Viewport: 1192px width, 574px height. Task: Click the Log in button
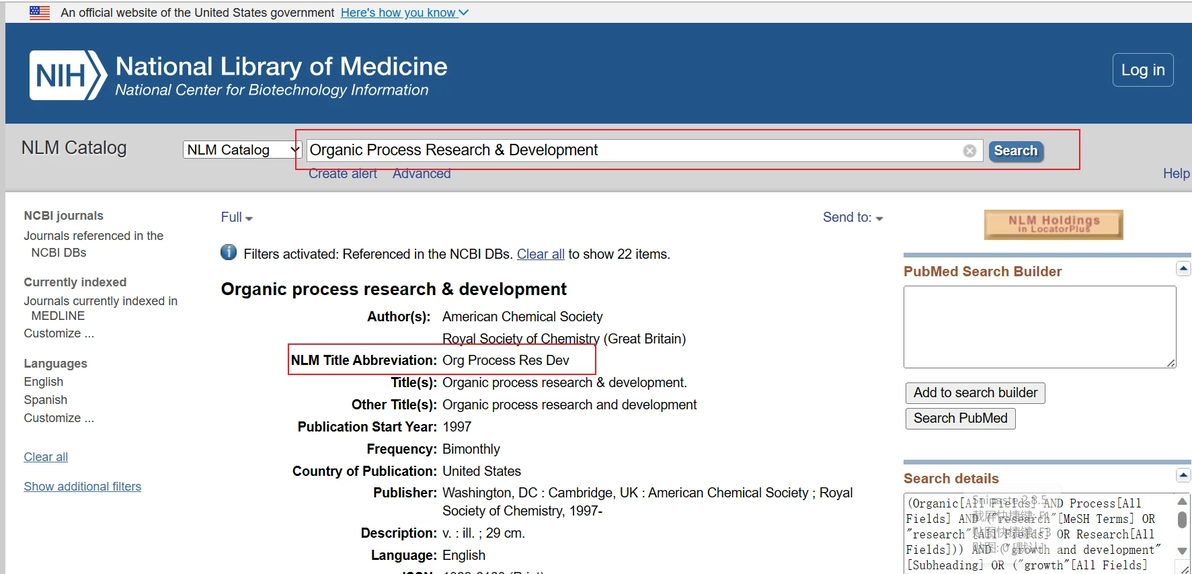pyautogui.click(x=1142, y=70)
